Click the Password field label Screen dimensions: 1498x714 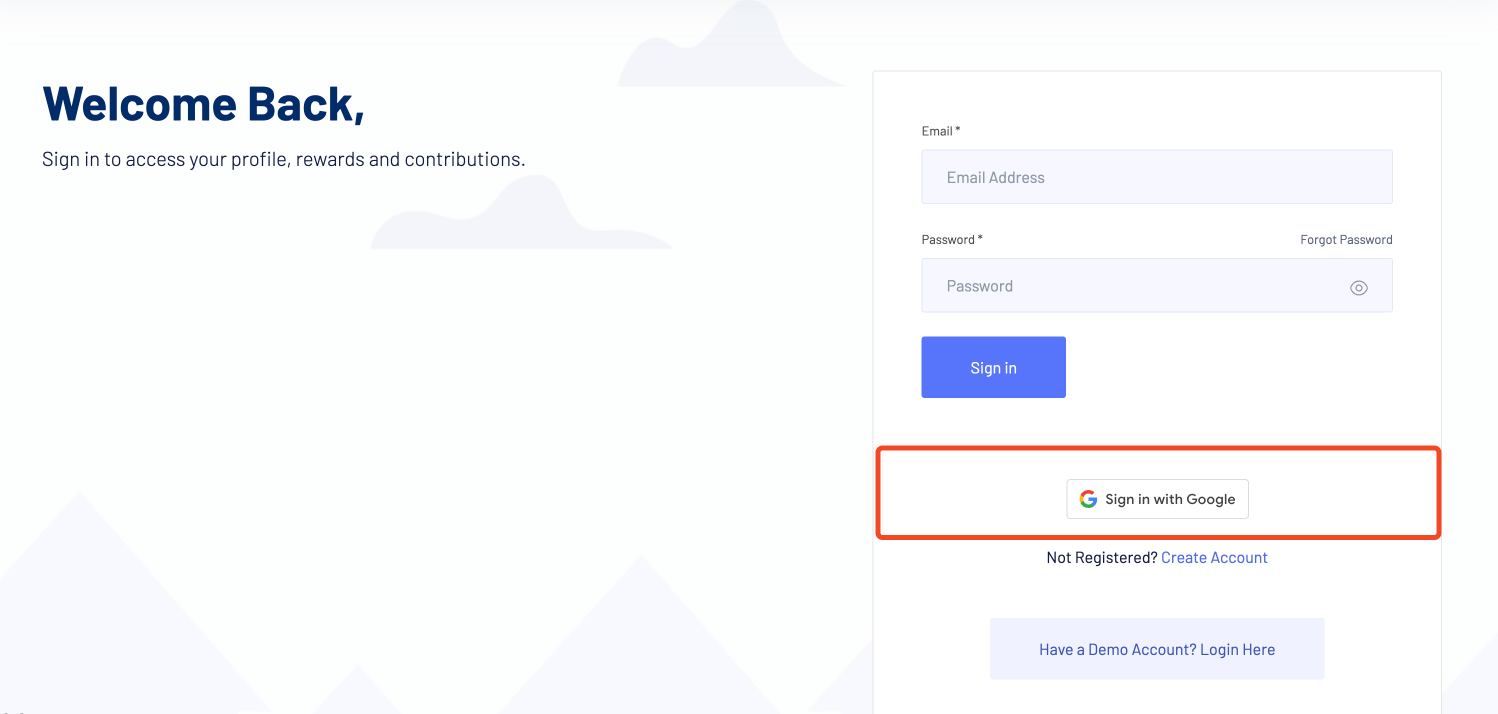948,239
